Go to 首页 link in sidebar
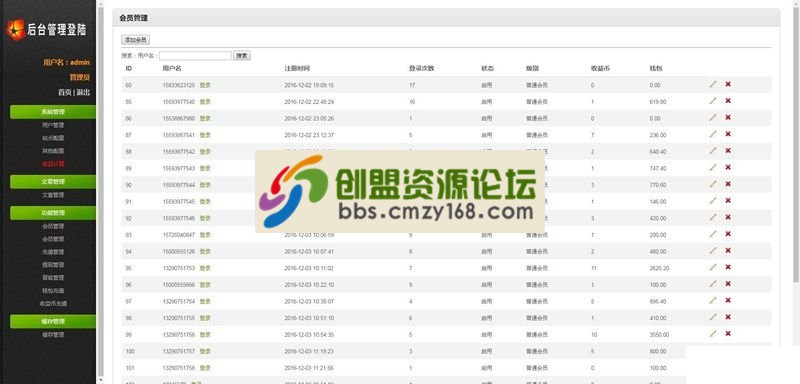This screenshot has height=384, width=800. click(x=65, y=92)
